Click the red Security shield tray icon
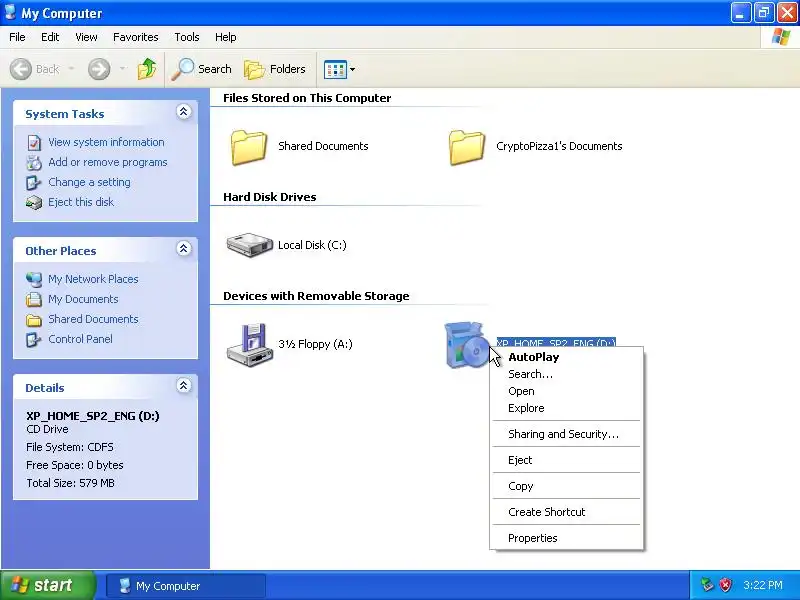800x600 pixels. (726, 585)
